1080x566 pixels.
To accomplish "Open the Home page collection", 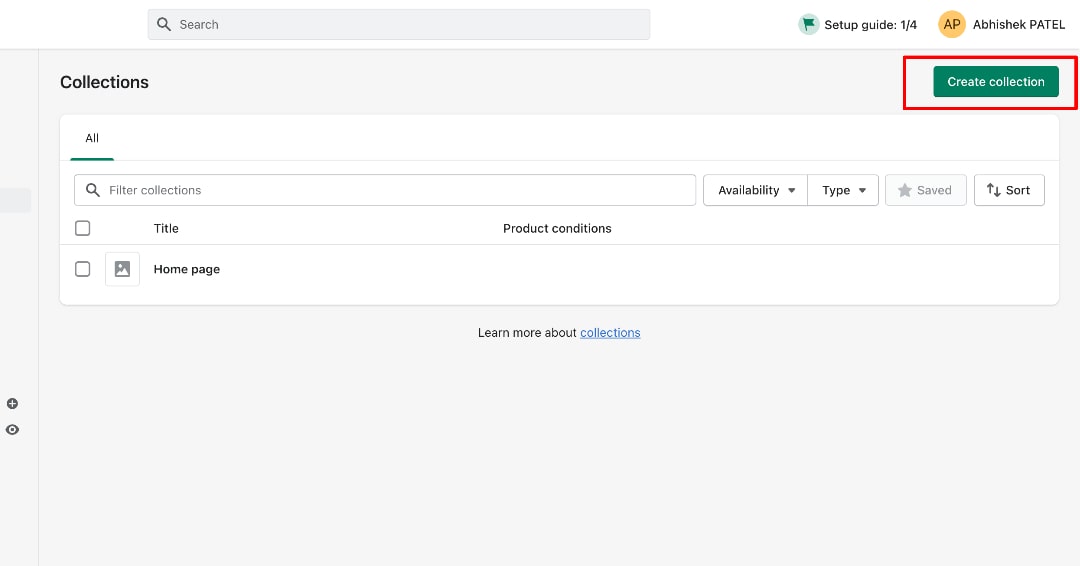I will tap(187, 269).
